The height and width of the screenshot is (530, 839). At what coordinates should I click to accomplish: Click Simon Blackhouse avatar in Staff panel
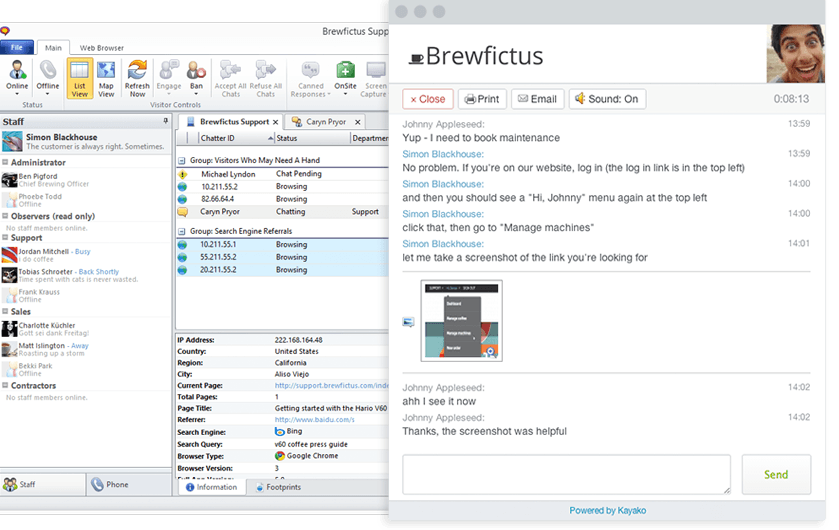click(12, 142)
